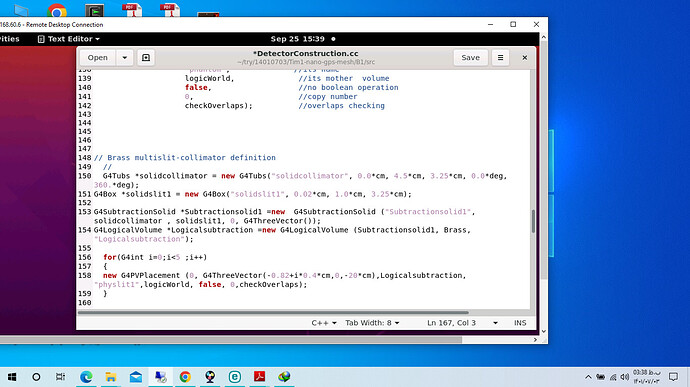This screenshot has width=690, height=387.
Task: Open ESET security from the taskbar
Action: click(235, 377)
